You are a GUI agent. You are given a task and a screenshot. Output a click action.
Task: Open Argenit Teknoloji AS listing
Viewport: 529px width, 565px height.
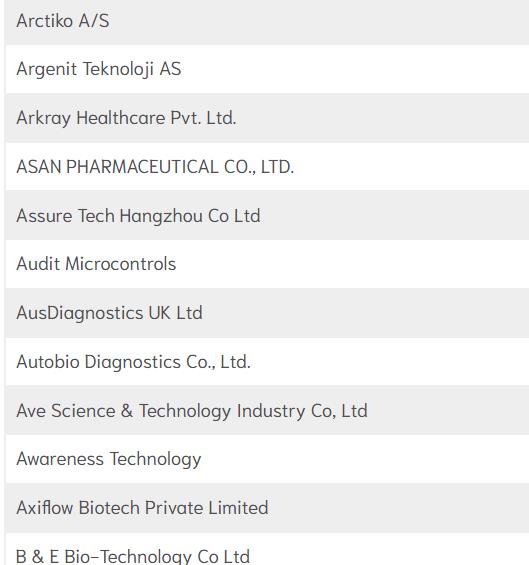tap(267, 69)
